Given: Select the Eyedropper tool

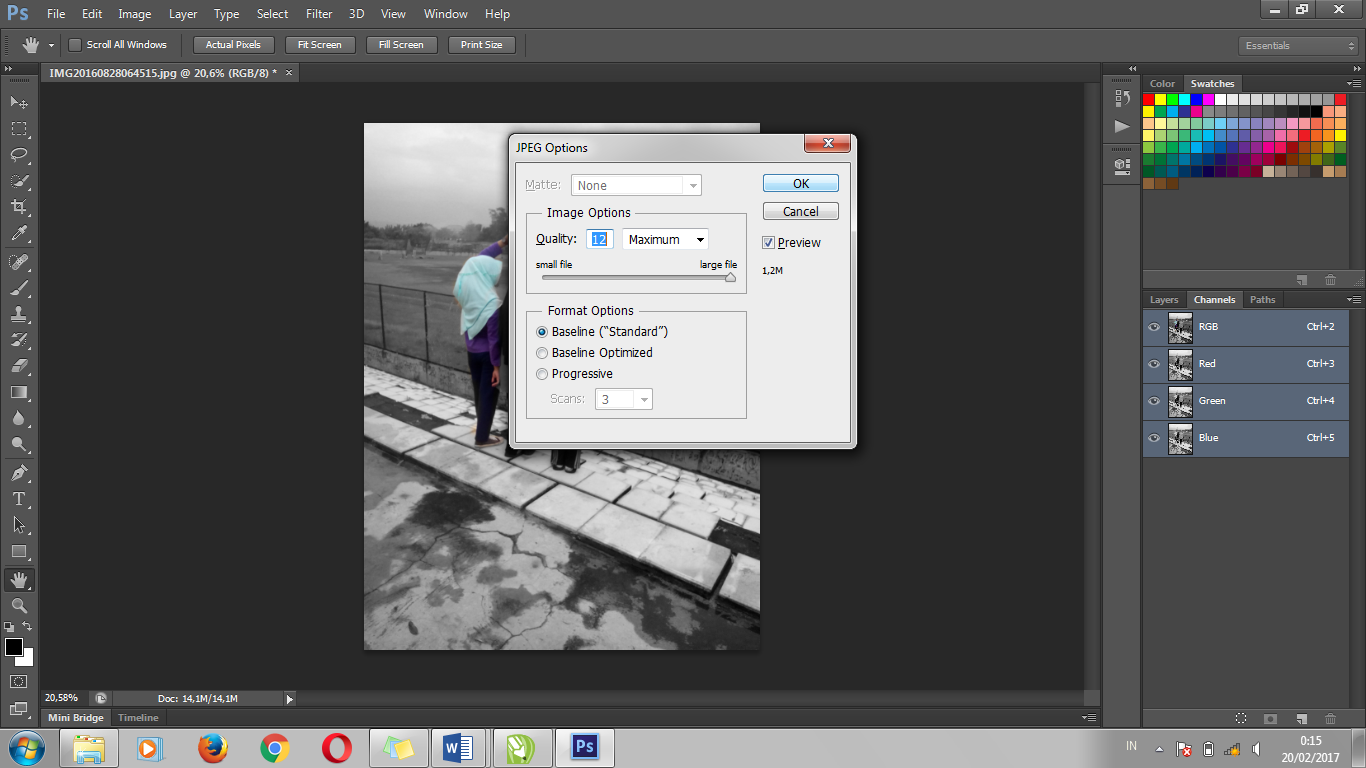Looking at the screenshot, I should coord(18,233).
